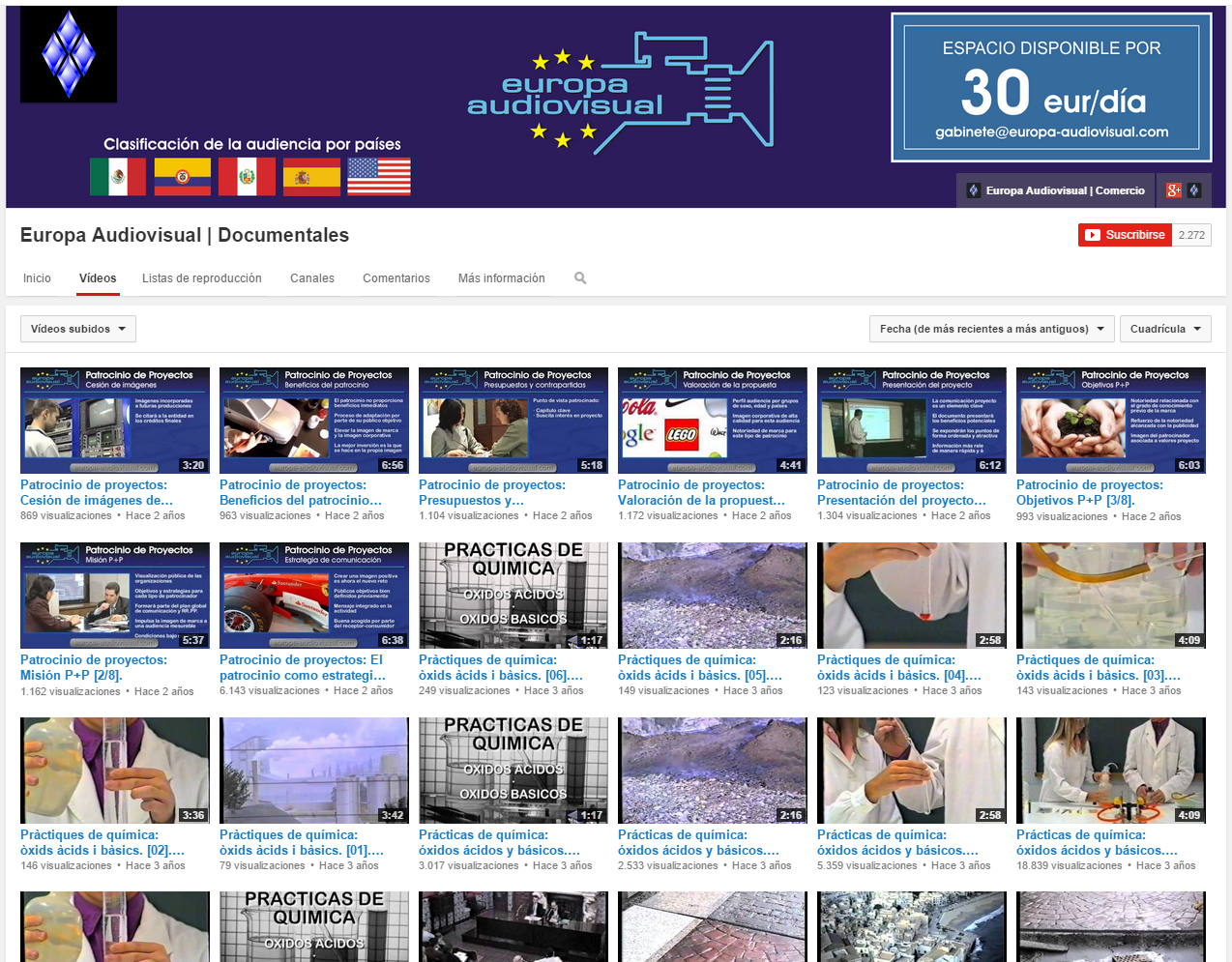Image resolution: width=1232 pixels, height=962 pixels.
Task: Click the Google+ icon in banner
Action: [x=1174, y=190]
